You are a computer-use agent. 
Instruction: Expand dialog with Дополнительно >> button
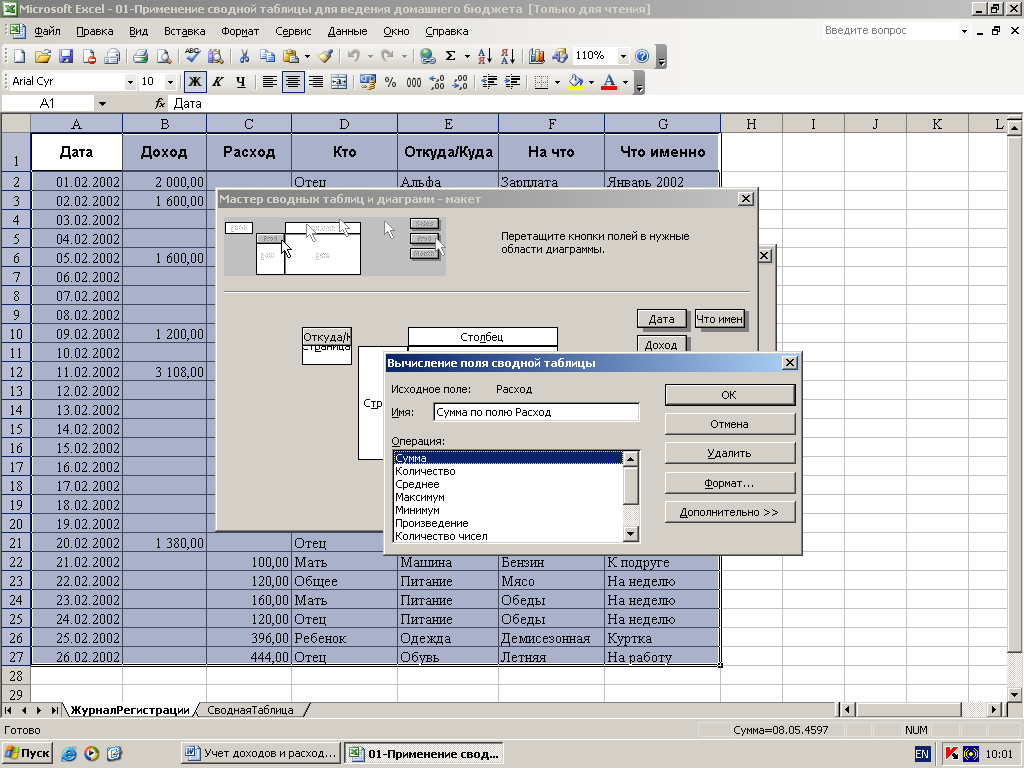729,512
